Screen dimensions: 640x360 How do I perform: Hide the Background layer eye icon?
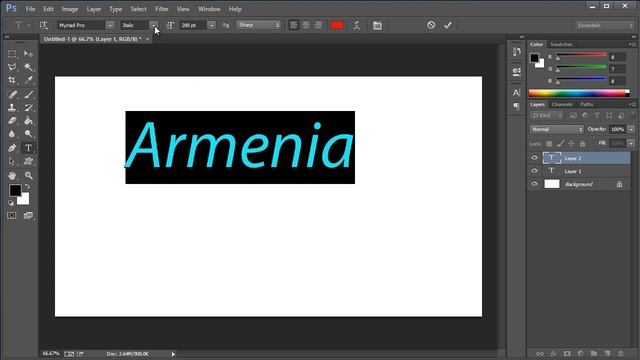534,184
